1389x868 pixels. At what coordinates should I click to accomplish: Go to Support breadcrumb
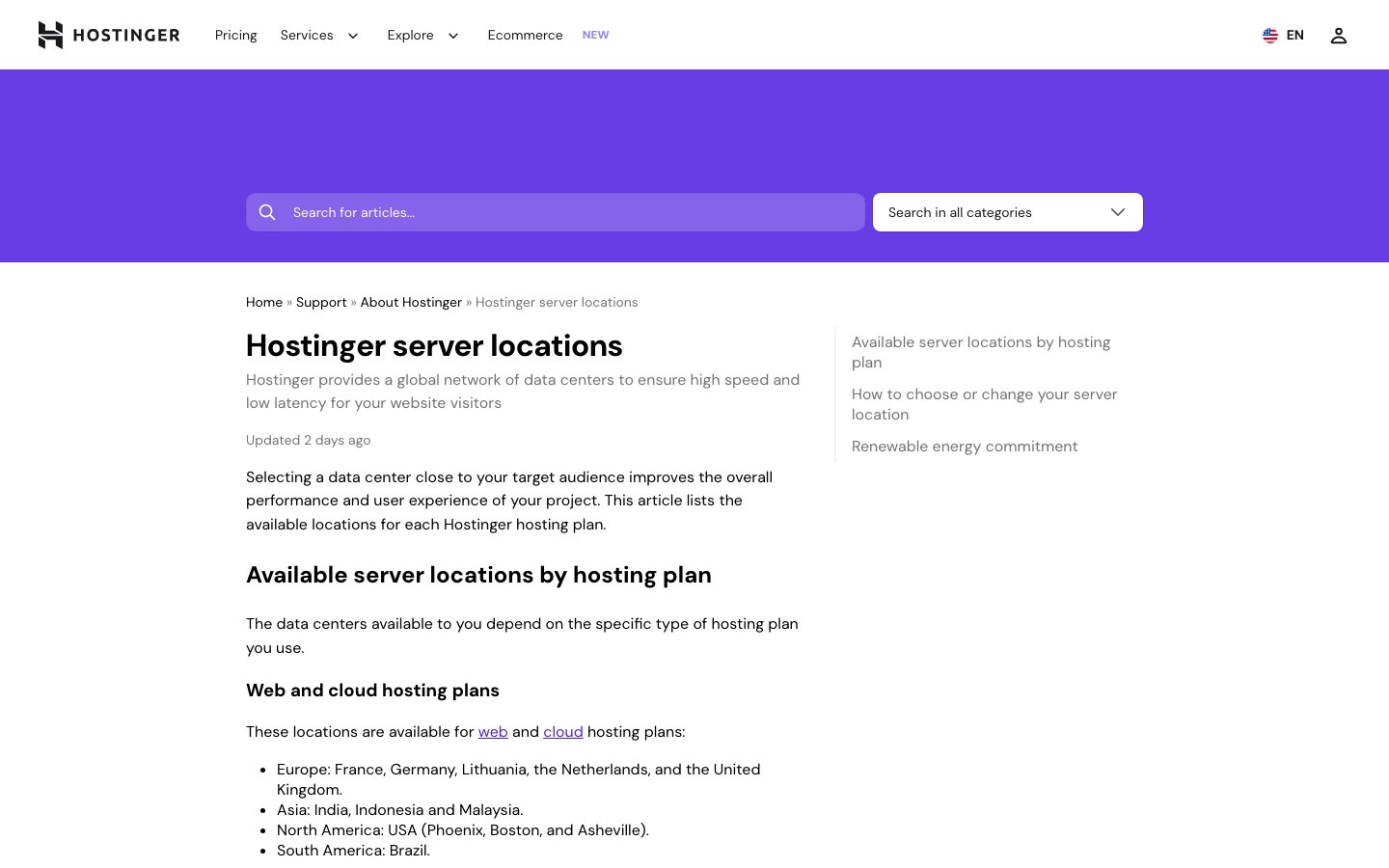321,302
